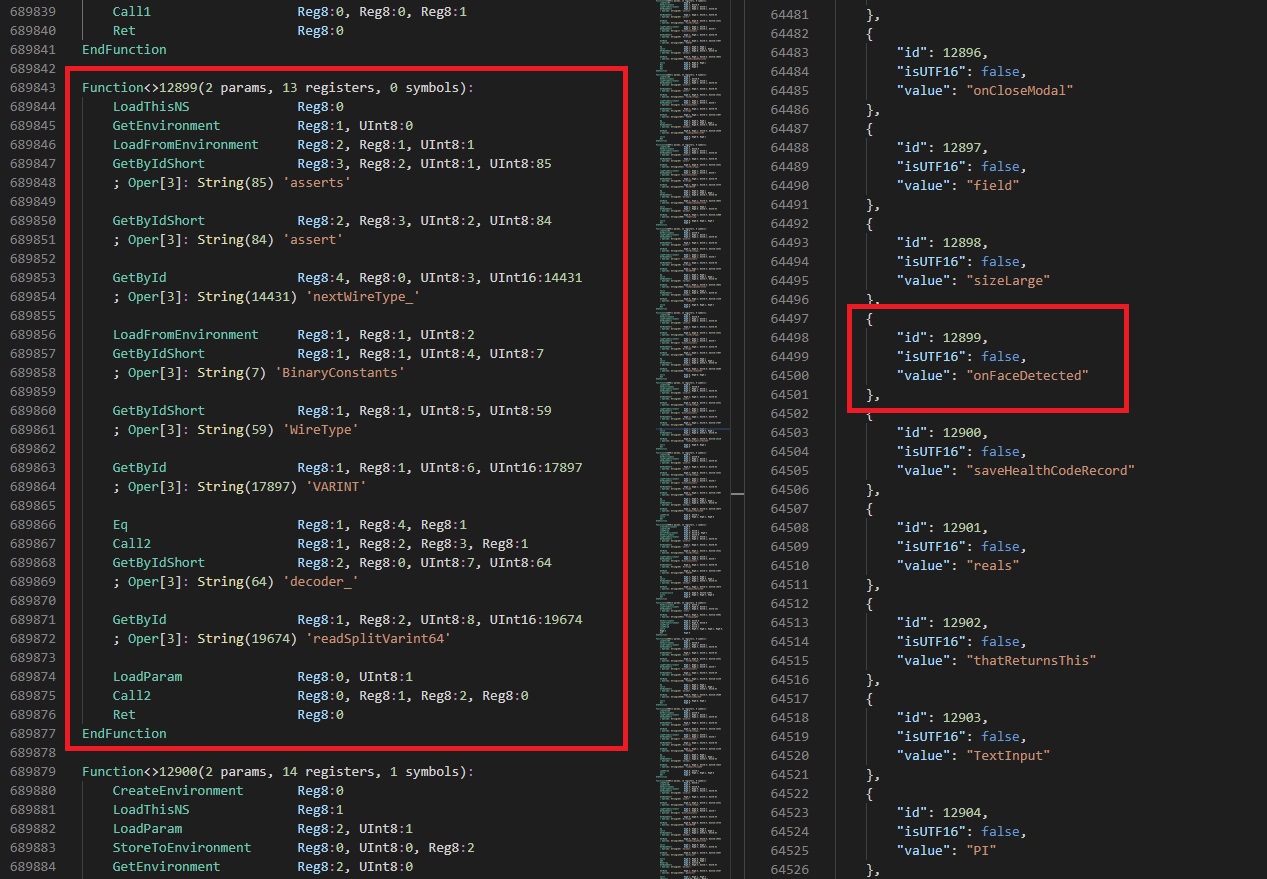
Task: Click the Call1 opcode
Action: 132,12
